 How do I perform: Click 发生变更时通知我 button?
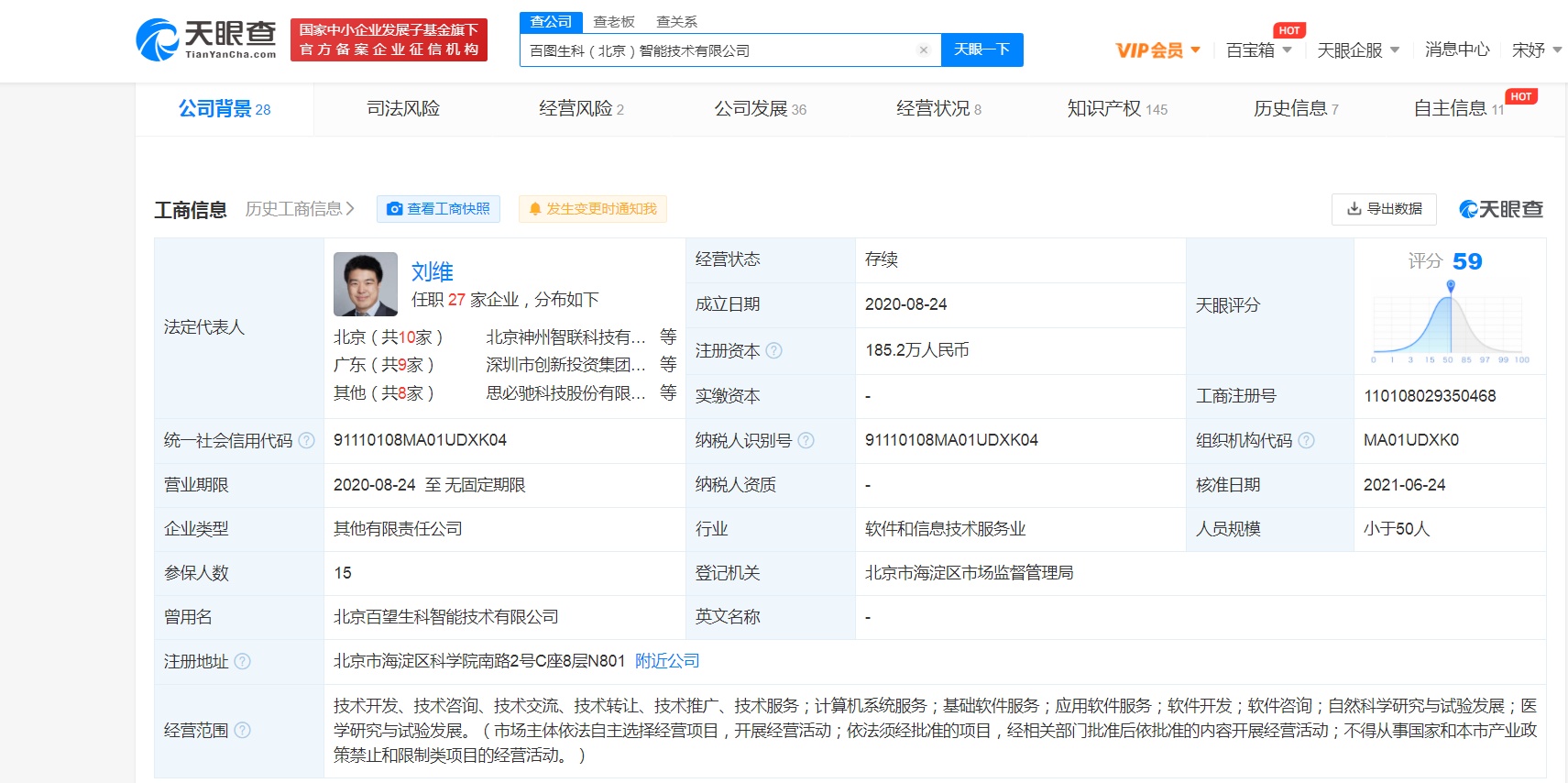[593, 209]
